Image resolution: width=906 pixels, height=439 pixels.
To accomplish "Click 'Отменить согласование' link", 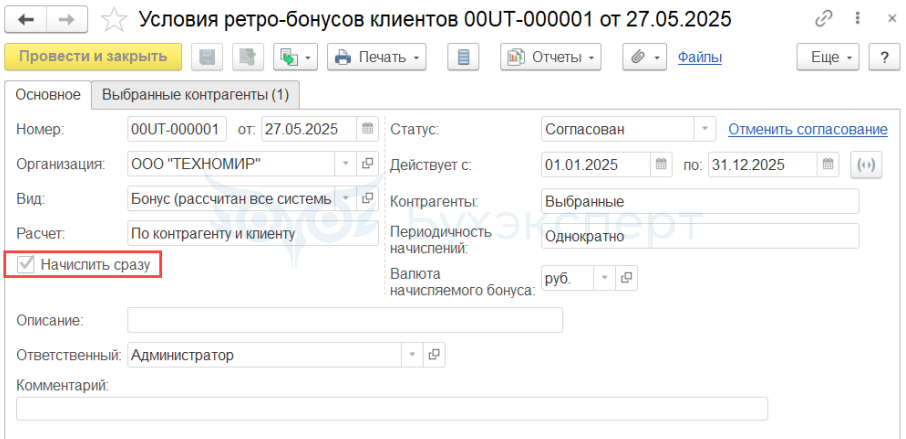I will [807, 129].
